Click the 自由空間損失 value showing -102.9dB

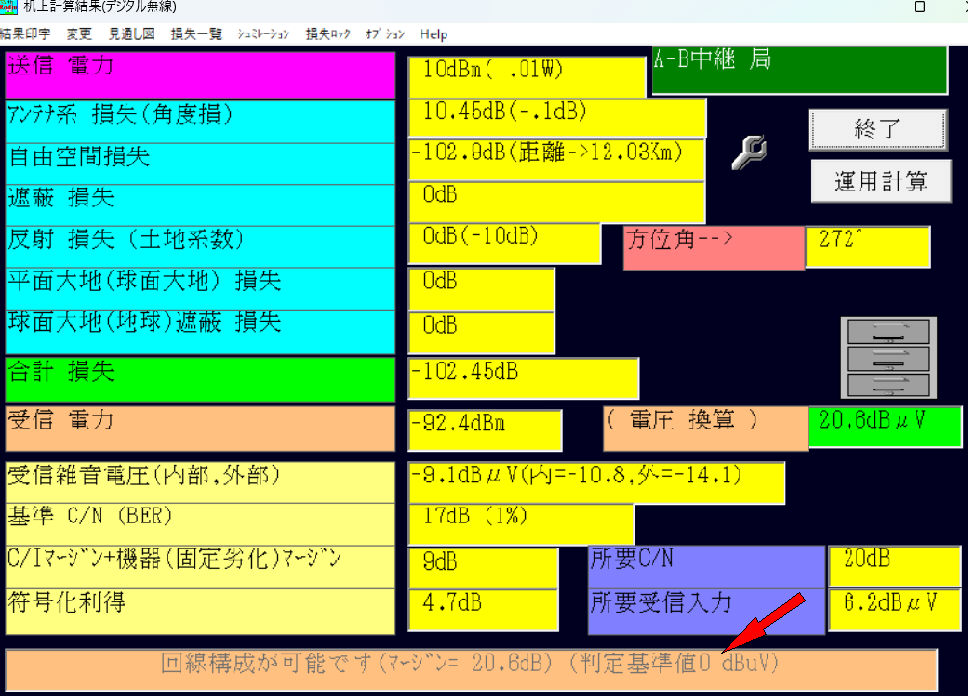pos(556,158)
